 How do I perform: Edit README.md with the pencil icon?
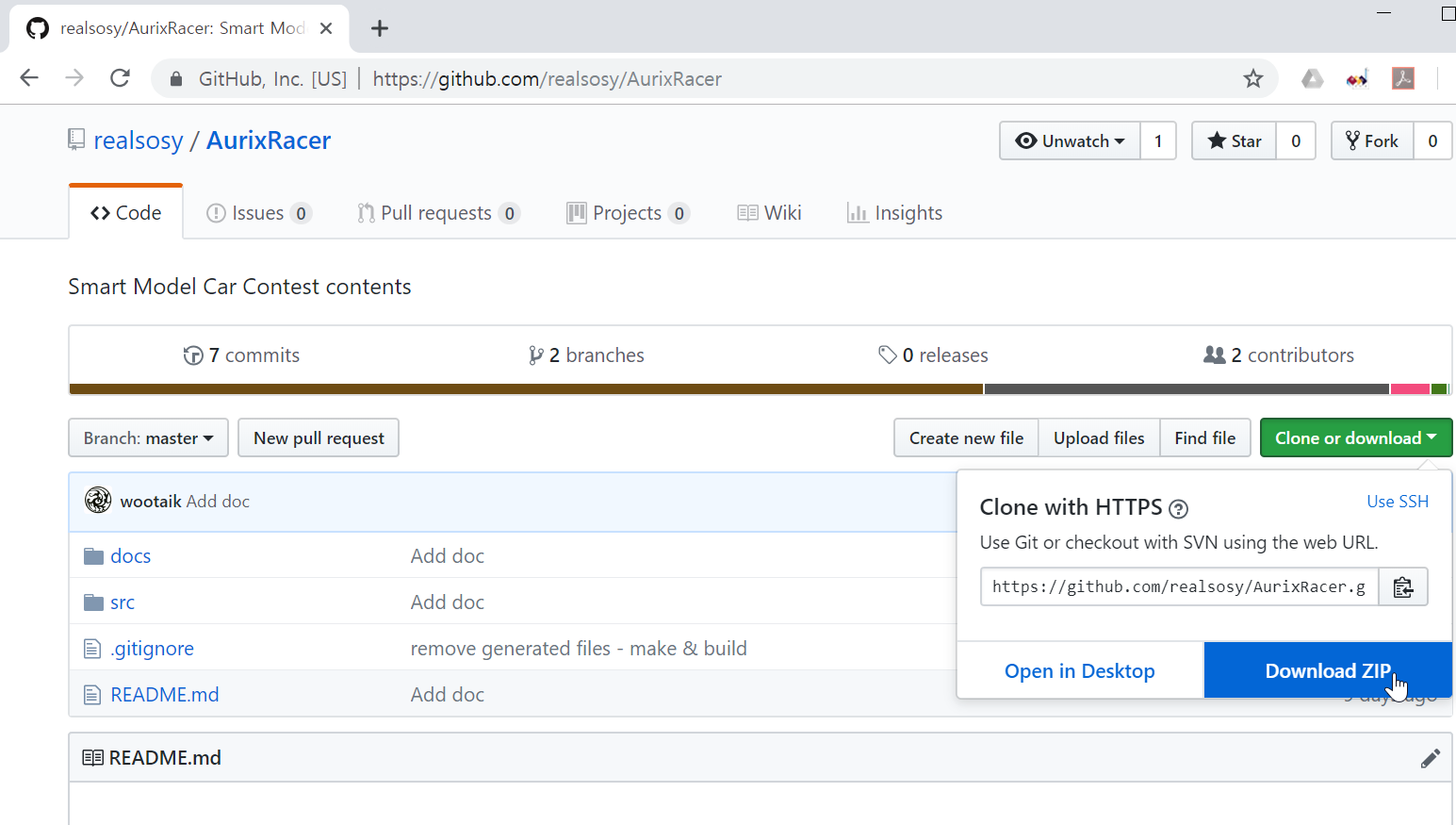tap(1431, 758)
